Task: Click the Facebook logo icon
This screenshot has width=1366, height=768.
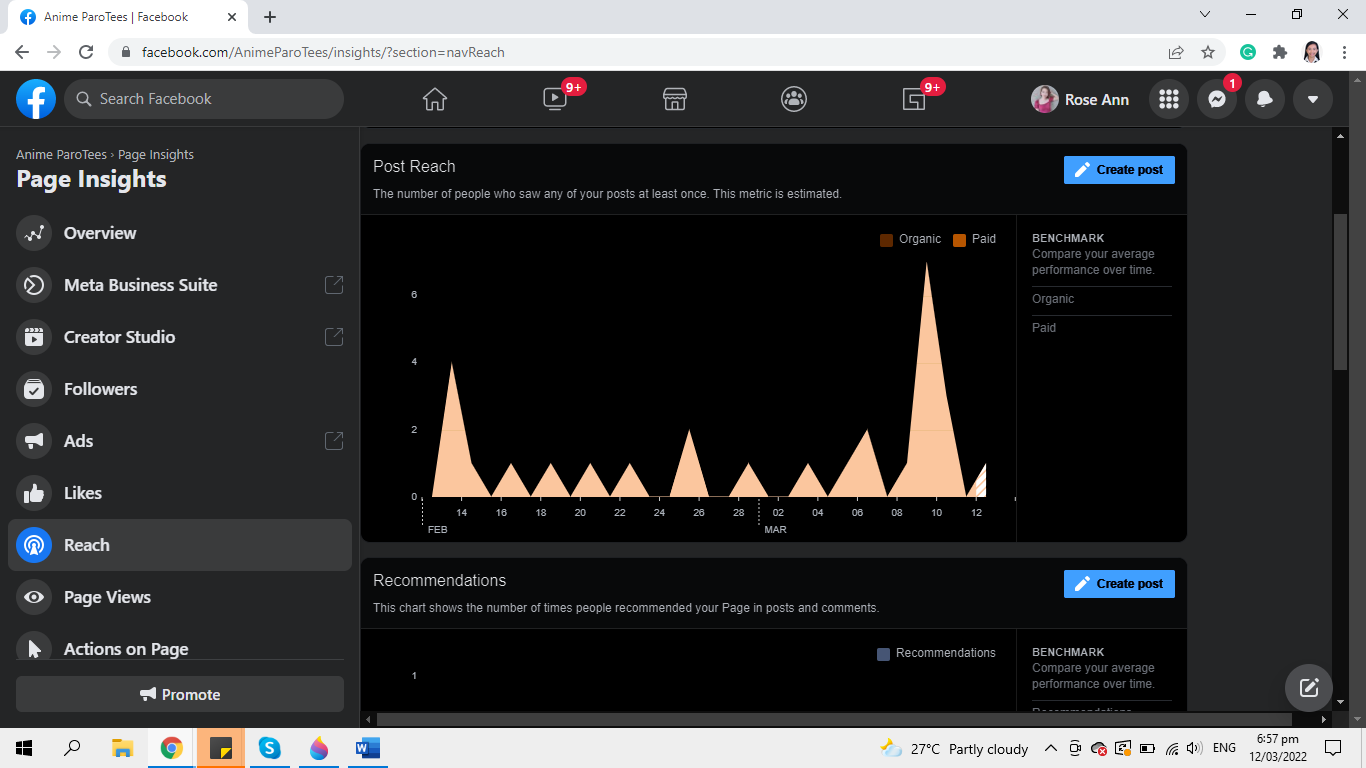Action: pos(36,99)
